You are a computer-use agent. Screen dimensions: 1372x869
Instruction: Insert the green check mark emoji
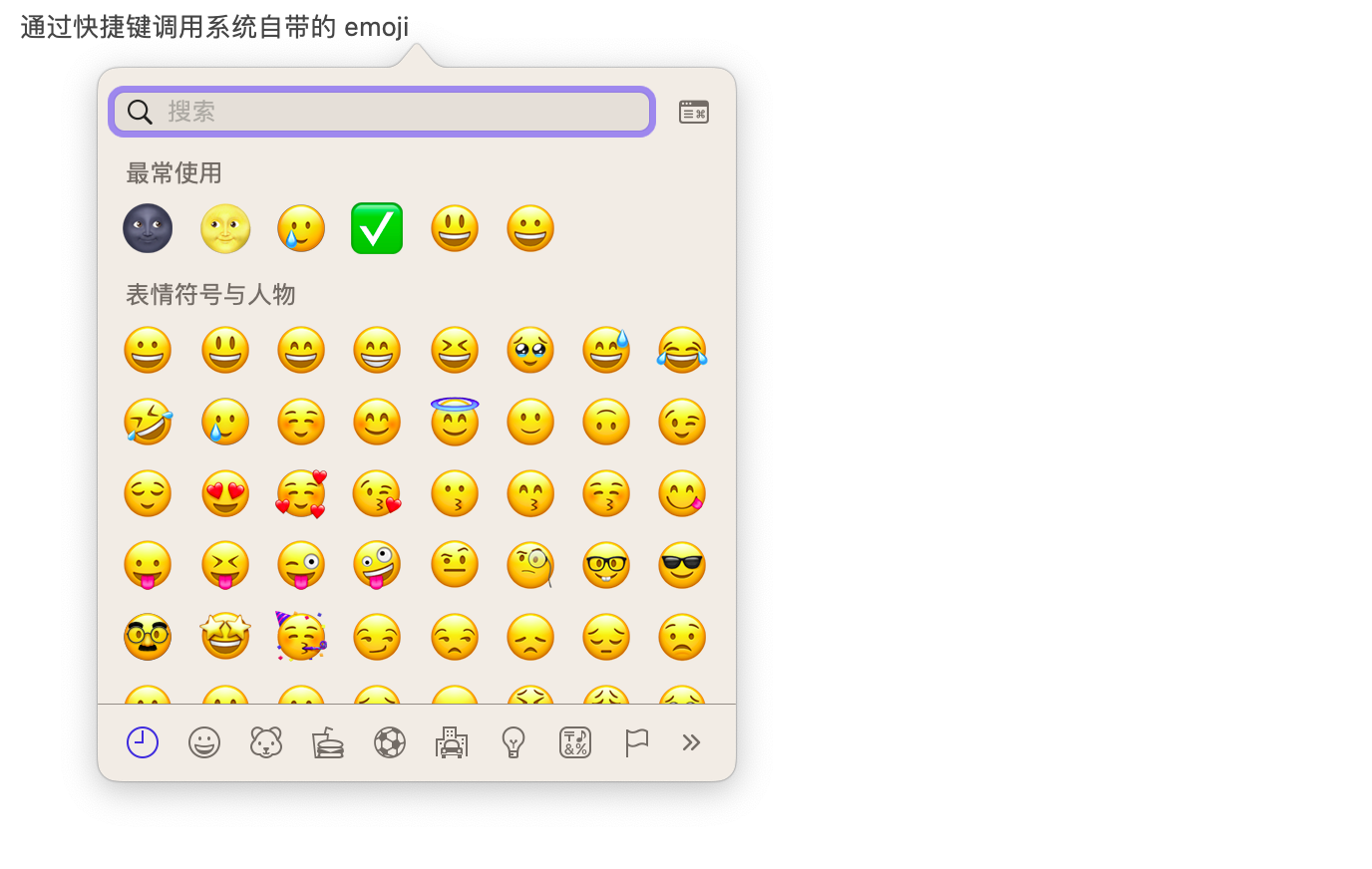coord(377,228)
